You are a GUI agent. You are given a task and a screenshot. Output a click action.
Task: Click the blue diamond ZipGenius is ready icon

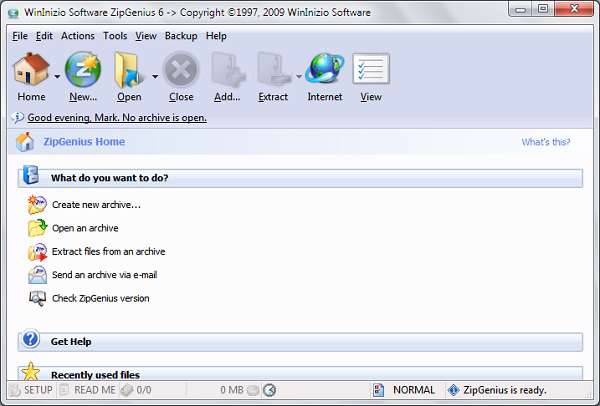click(x=453, y=390)
